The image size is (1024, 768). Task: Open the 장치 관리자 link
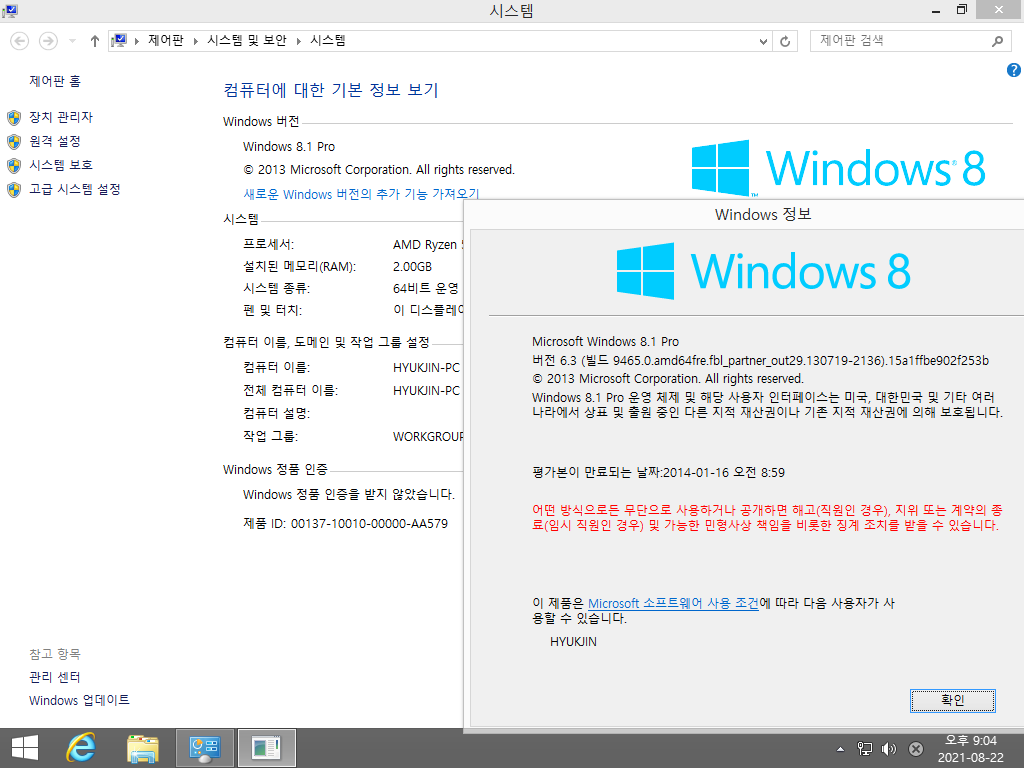click(61, 117)
